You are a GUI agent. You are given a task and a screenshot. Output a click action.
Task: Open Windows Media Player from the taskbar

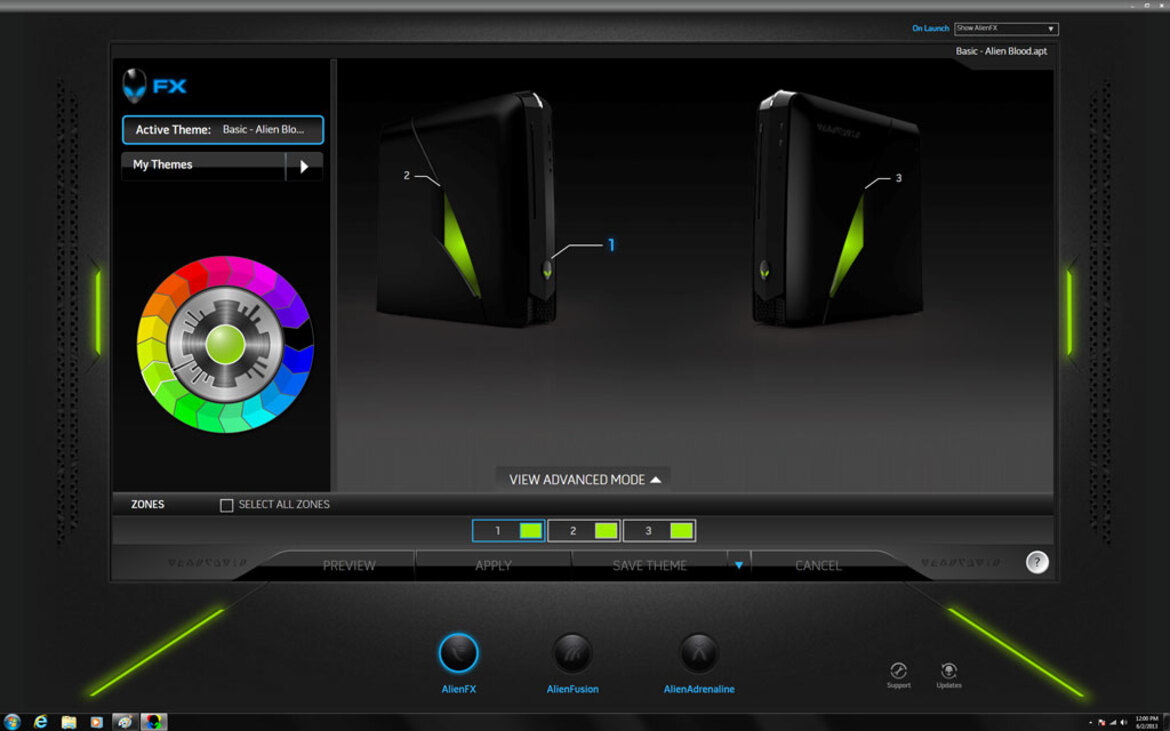[96, 721]
